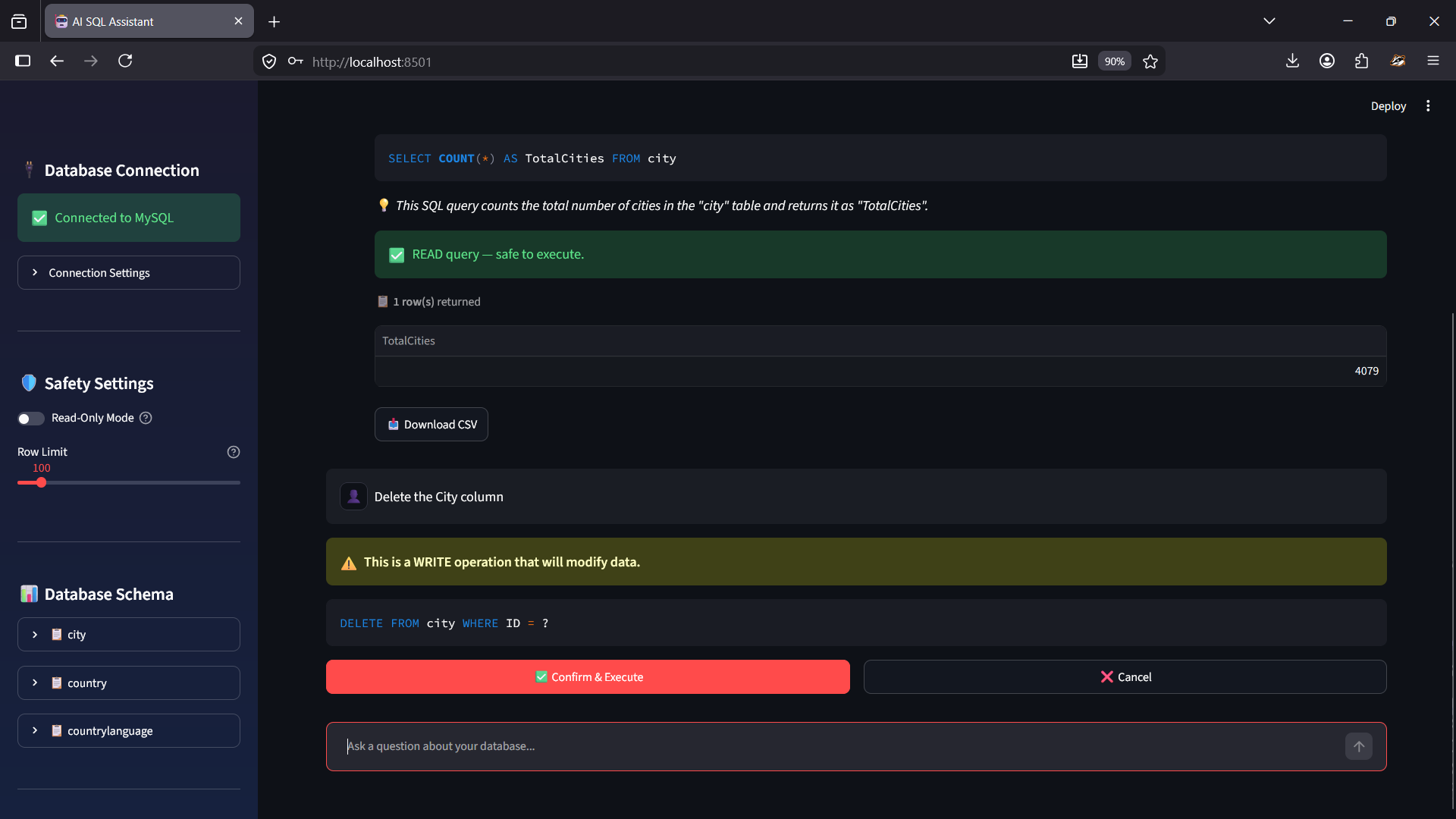Image resolution: width=1456 pixels, height=819 pixels.
Task: Reset the 90% zoom level badge
Action: [1115, 61]
